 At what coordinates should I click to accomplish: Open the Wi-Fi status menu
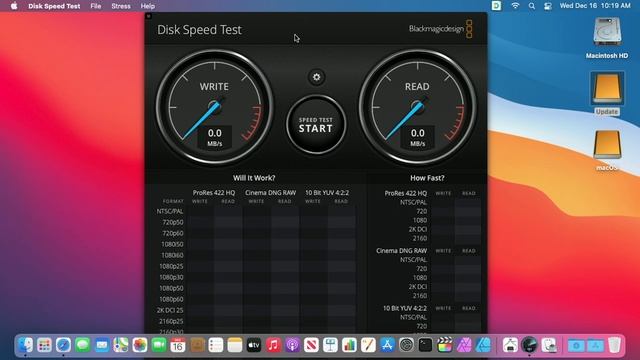tap(516, 6)
